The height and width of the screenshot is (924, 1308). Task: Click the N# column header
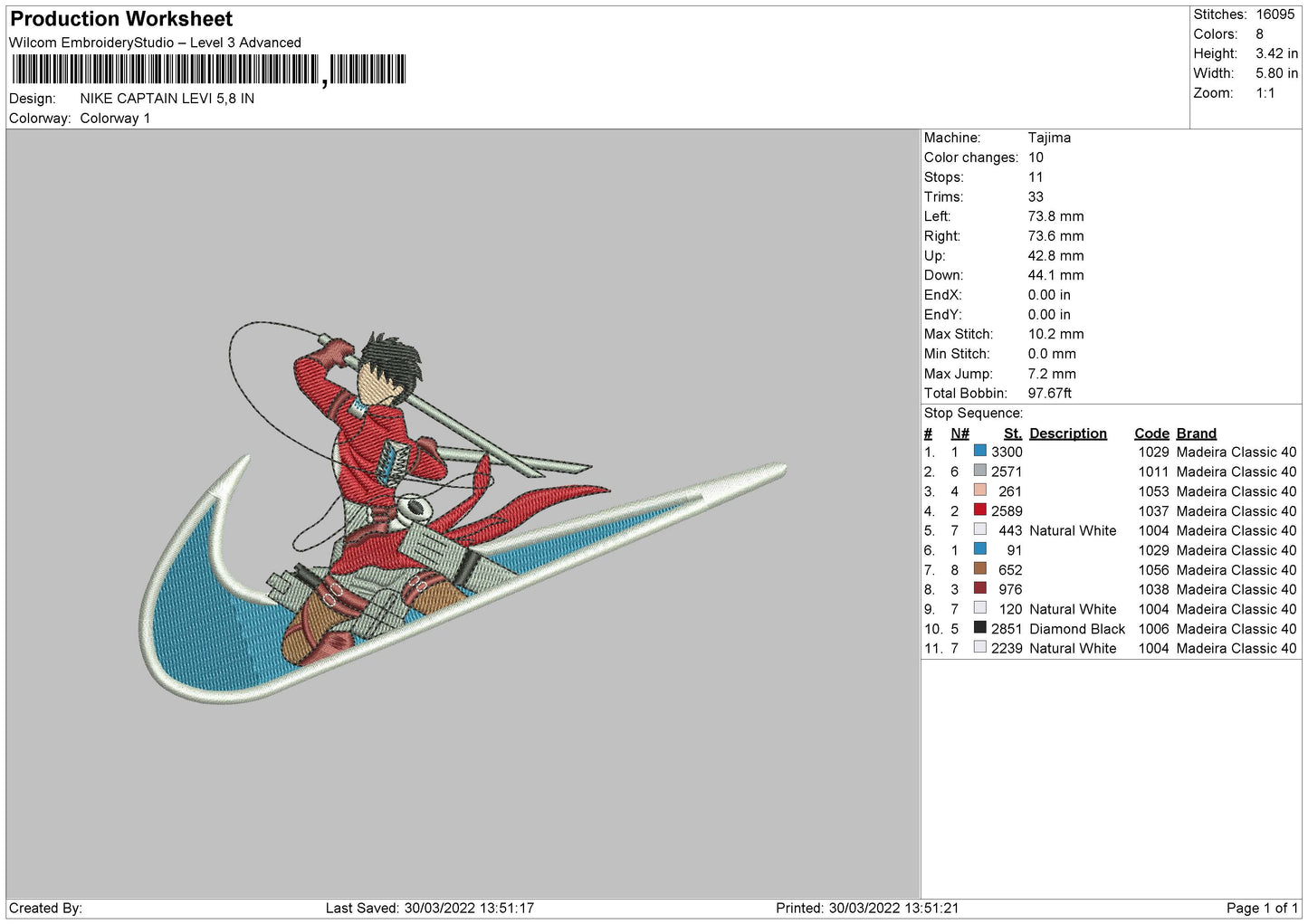(960, 433)
